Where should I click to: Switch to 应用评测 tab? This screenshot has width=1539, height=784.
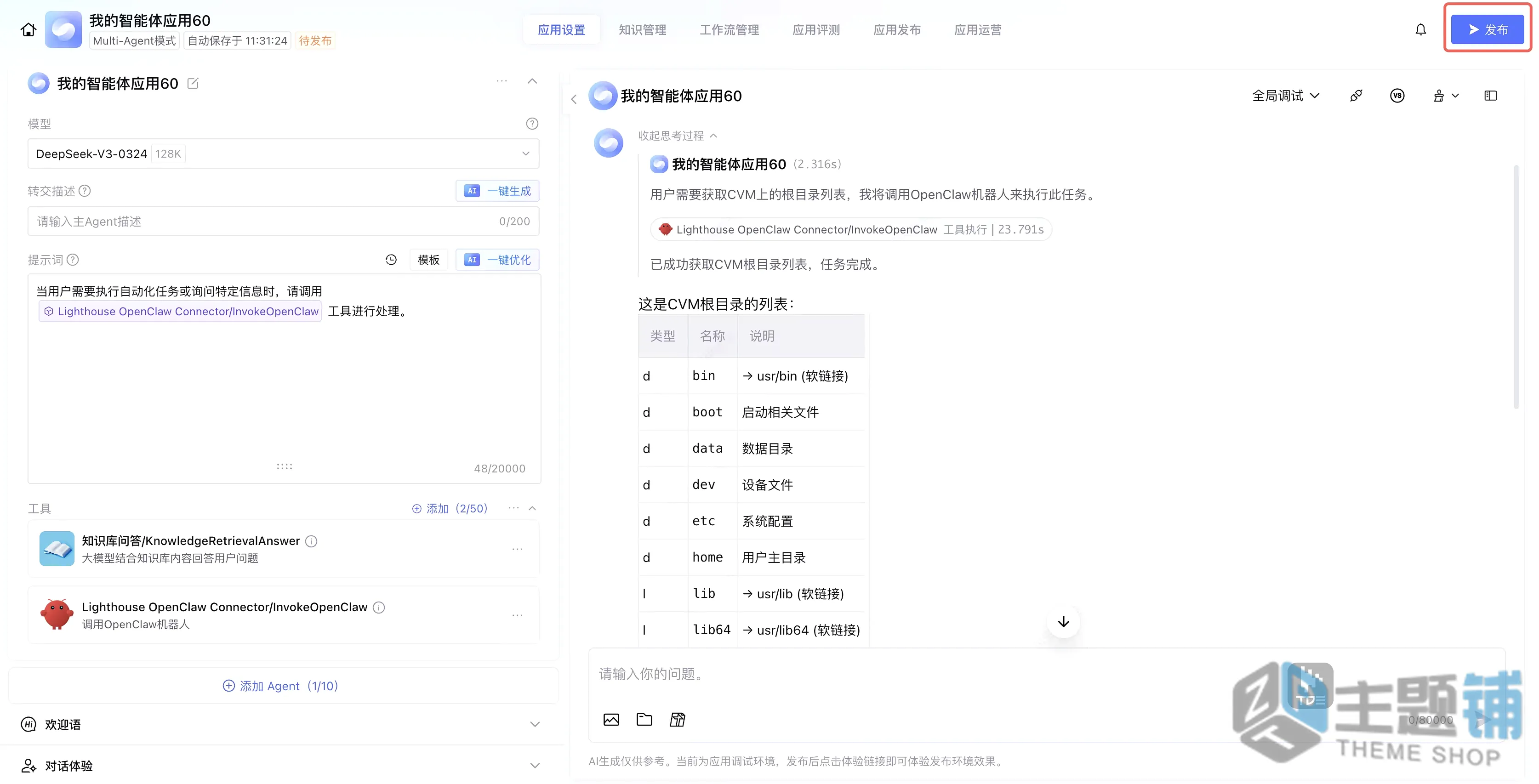(816, 30)
